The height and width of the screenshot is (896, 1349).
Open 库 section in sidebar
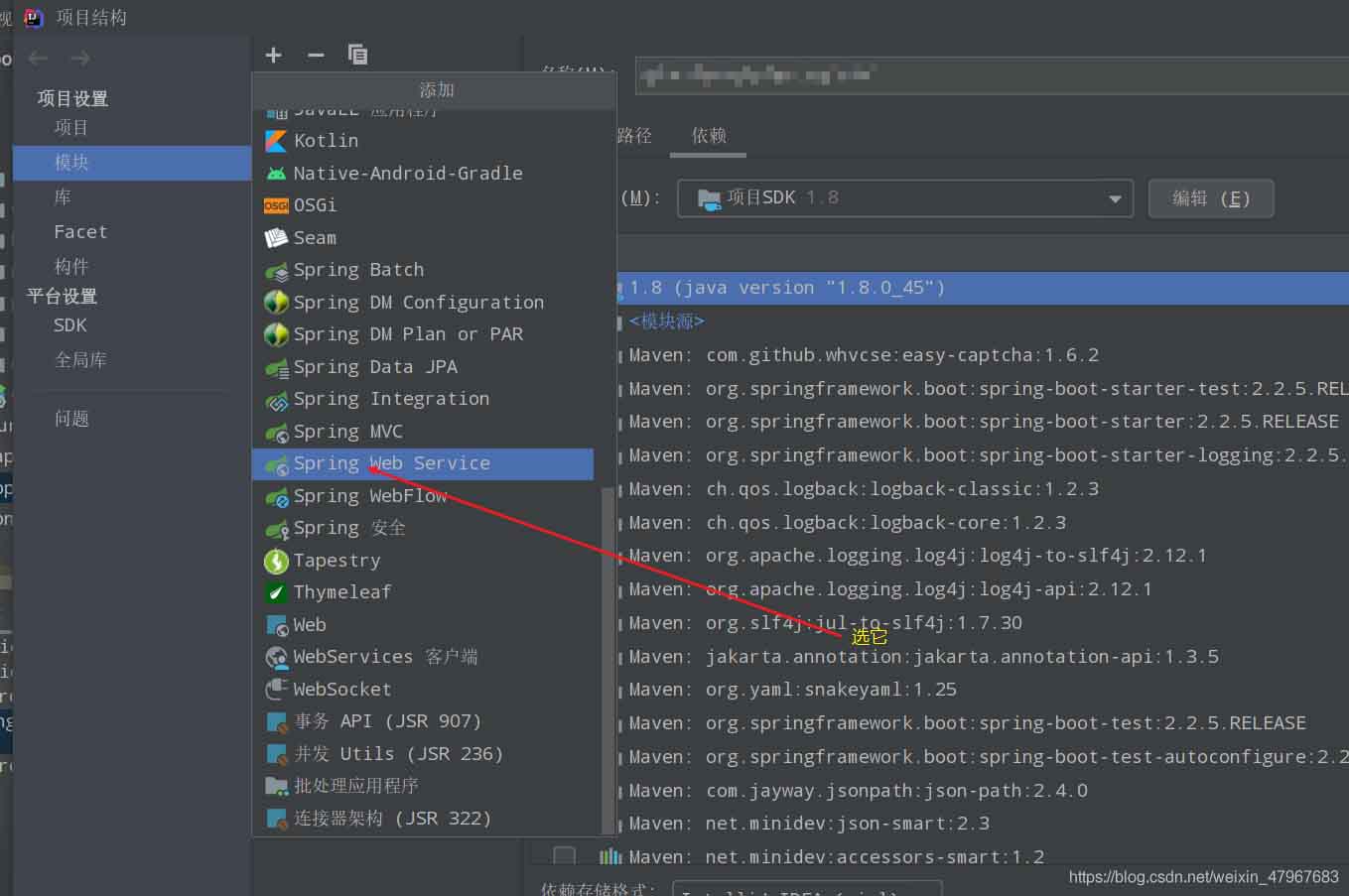click(x=63, y=197)
